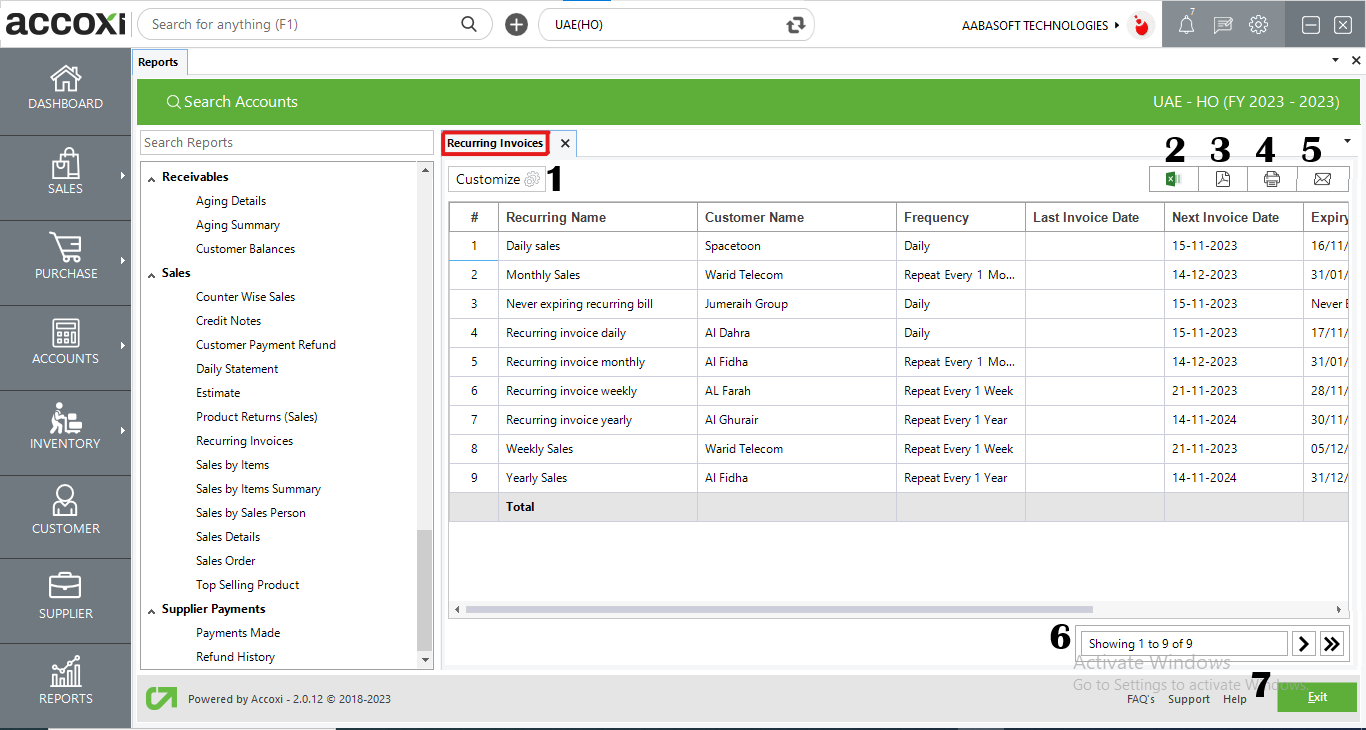The image size is (1366, 730).
Task: Open the Dashboard module
Action: point(65,90)
